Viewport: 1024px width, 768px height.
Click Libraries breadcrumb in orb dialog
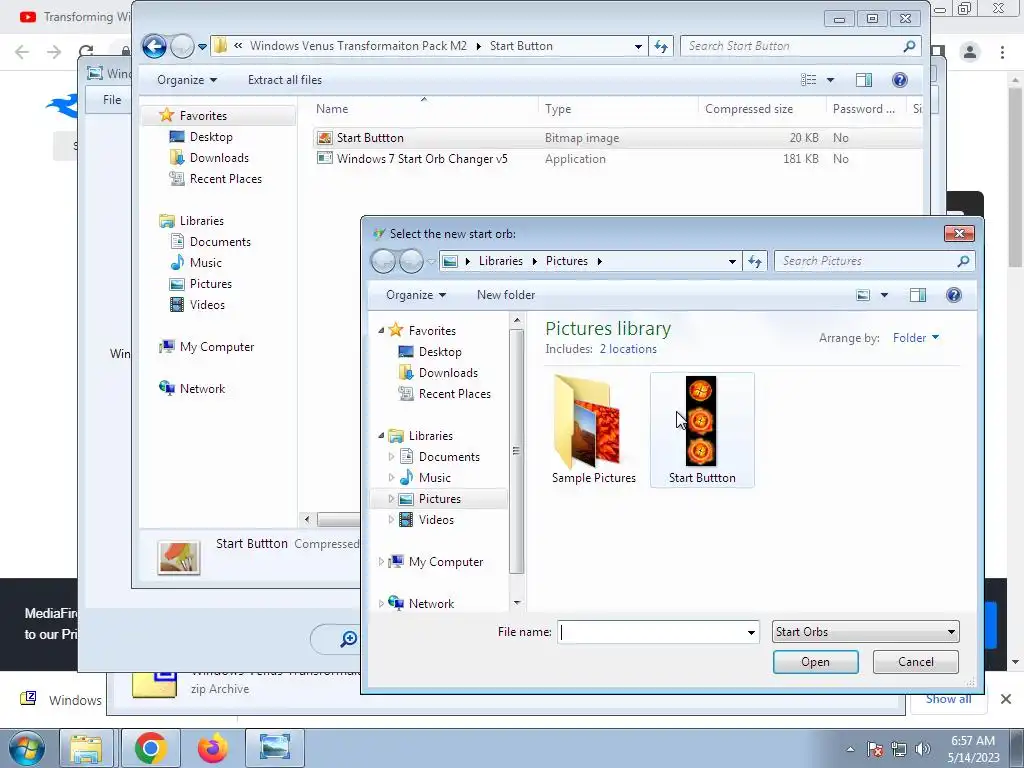pos(500,261)
